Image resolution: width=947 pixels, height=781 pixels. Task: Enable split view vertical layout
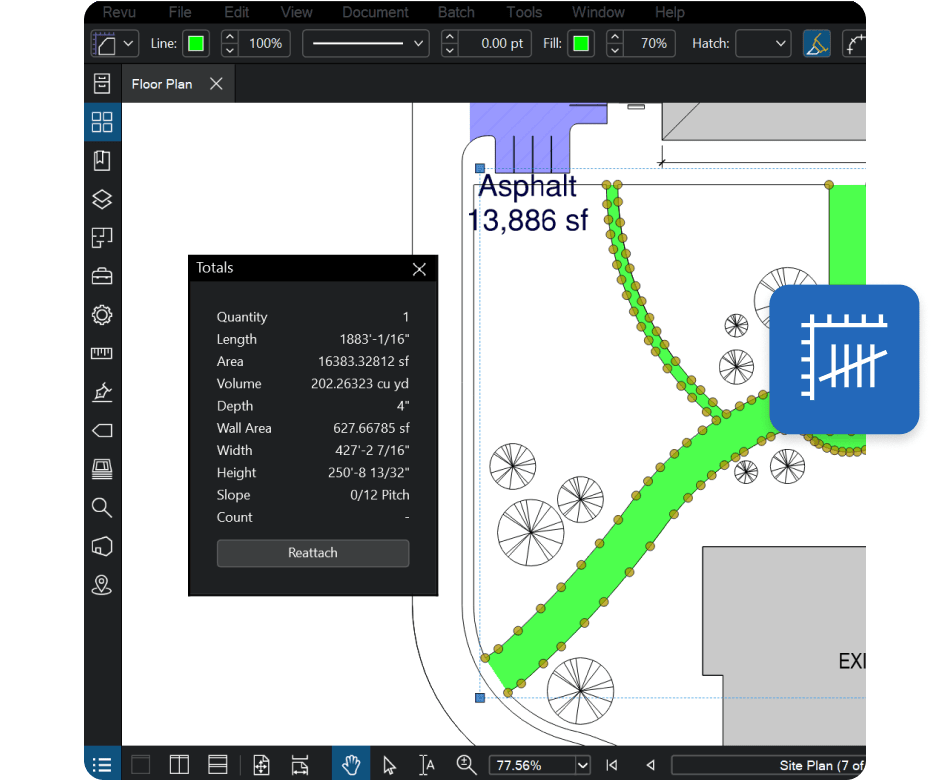pyautogui.click(x=179, y=765)
